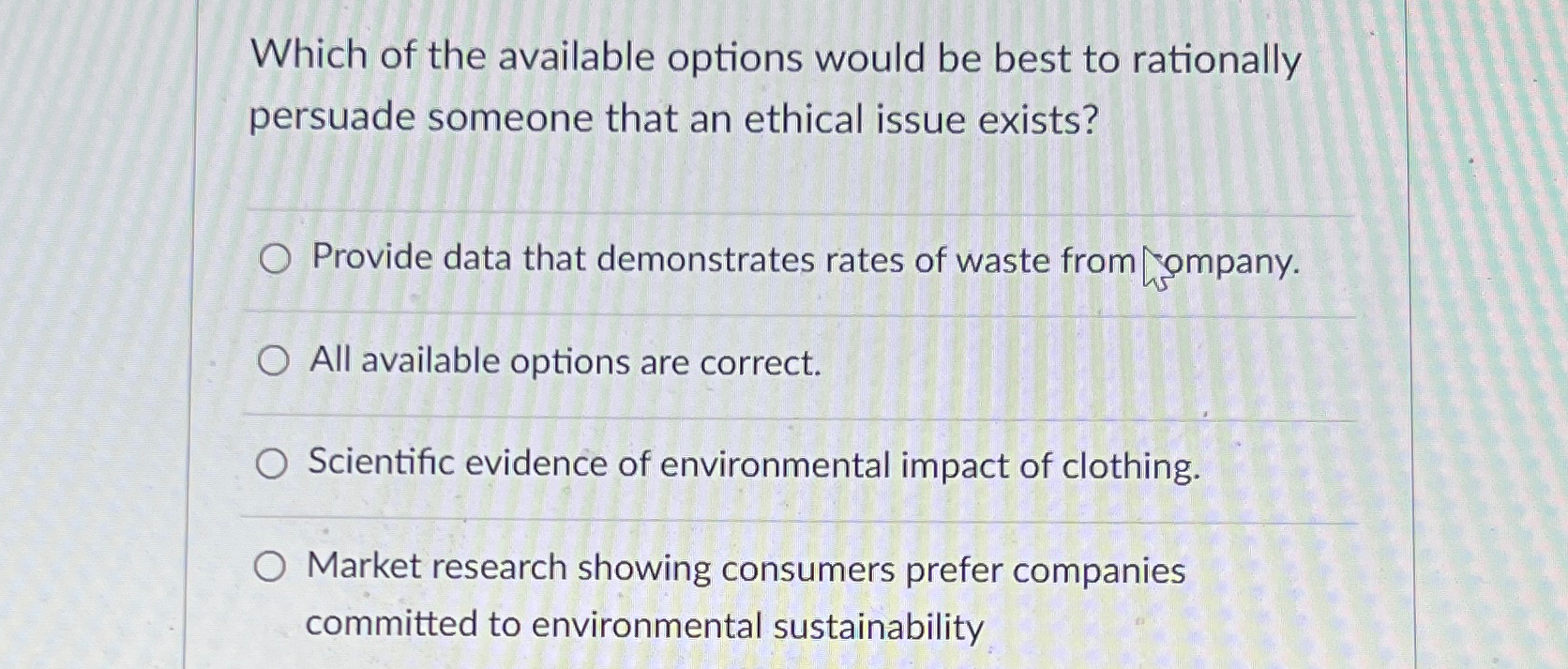This screenshot has width=1568, height=669.
Task: Click the word 'sustainability' in last option
Action: click(878, 627)
